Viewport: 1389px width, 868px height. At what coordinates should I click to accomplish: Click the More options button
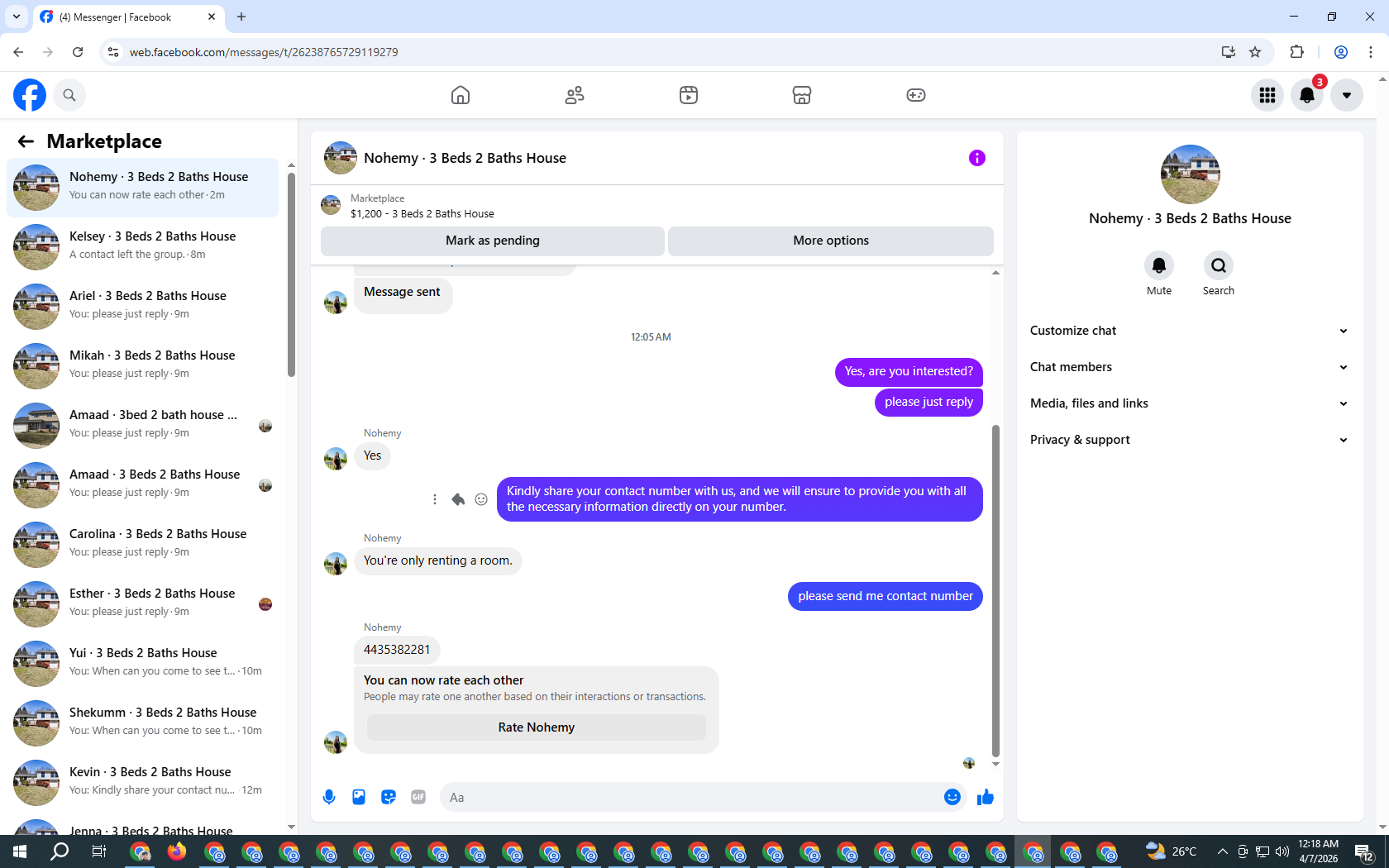[x=831, y=241]
